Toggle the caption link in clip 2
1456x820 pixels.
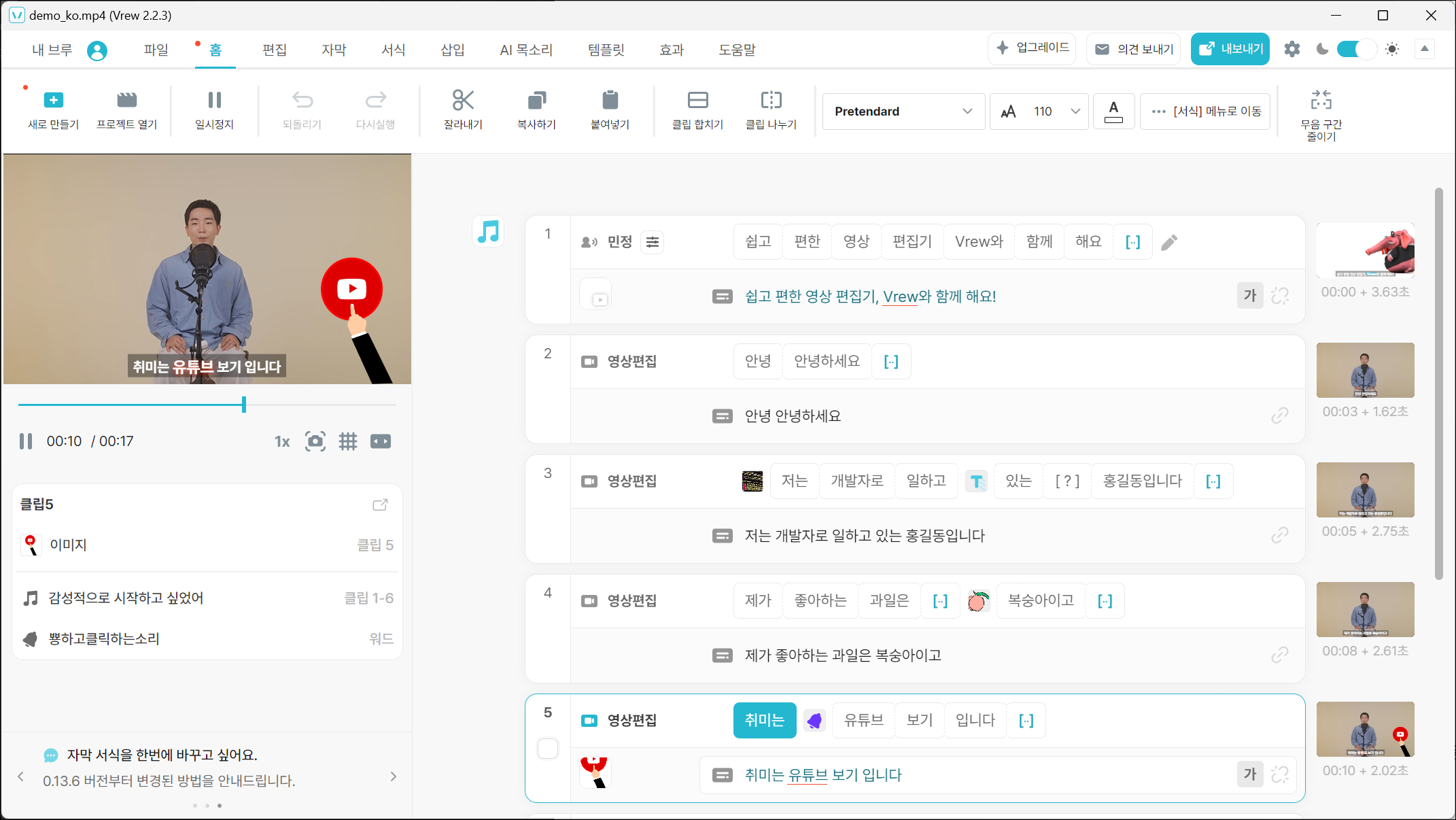click(1280, 415)
